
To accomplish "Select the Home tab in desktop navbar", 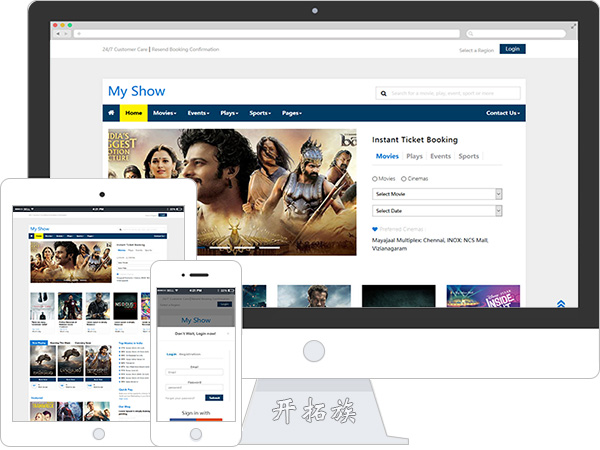I will tap(134, 113).
